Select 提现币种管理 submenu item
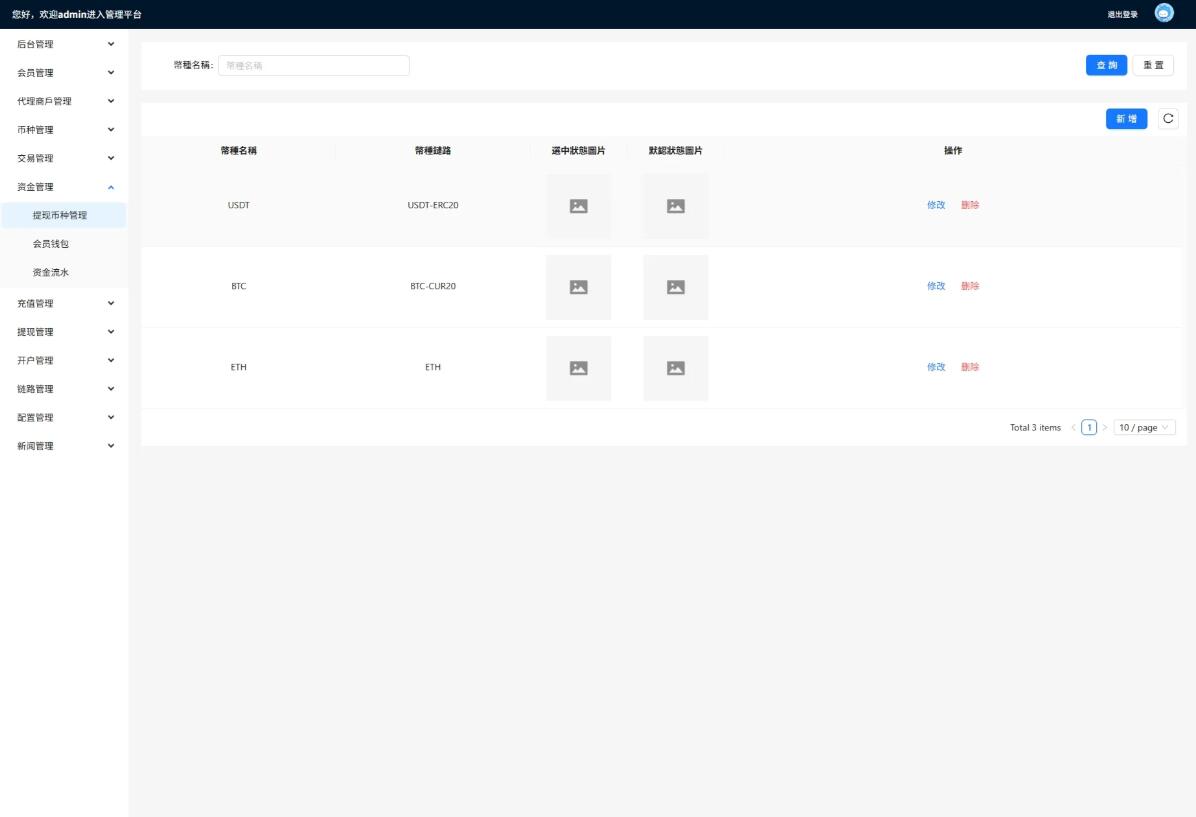This screenshot has width=1196, height=817. [x=60, y=215]
